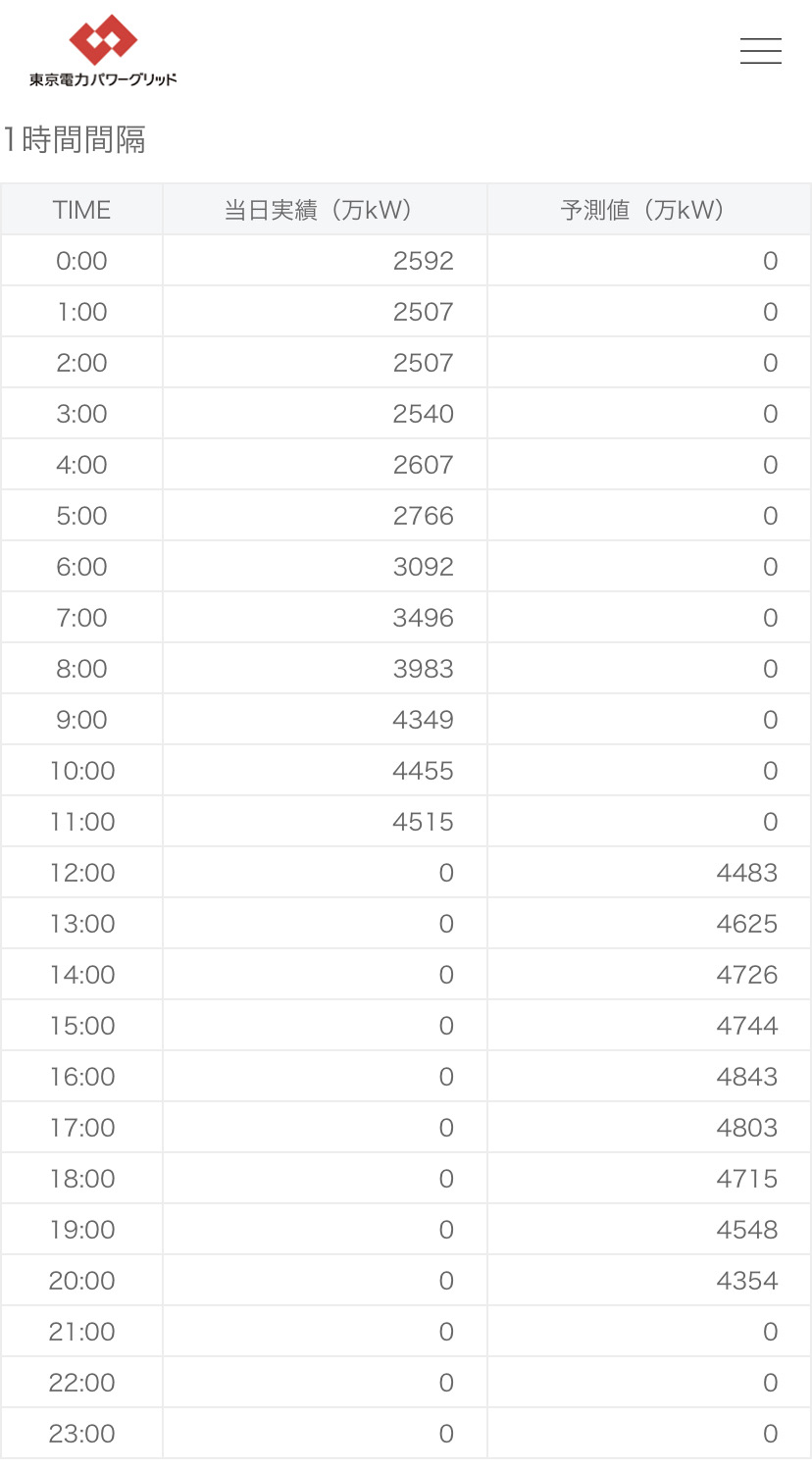
Task: Click the 1時間間隔 heading
Action: point(74,140)
